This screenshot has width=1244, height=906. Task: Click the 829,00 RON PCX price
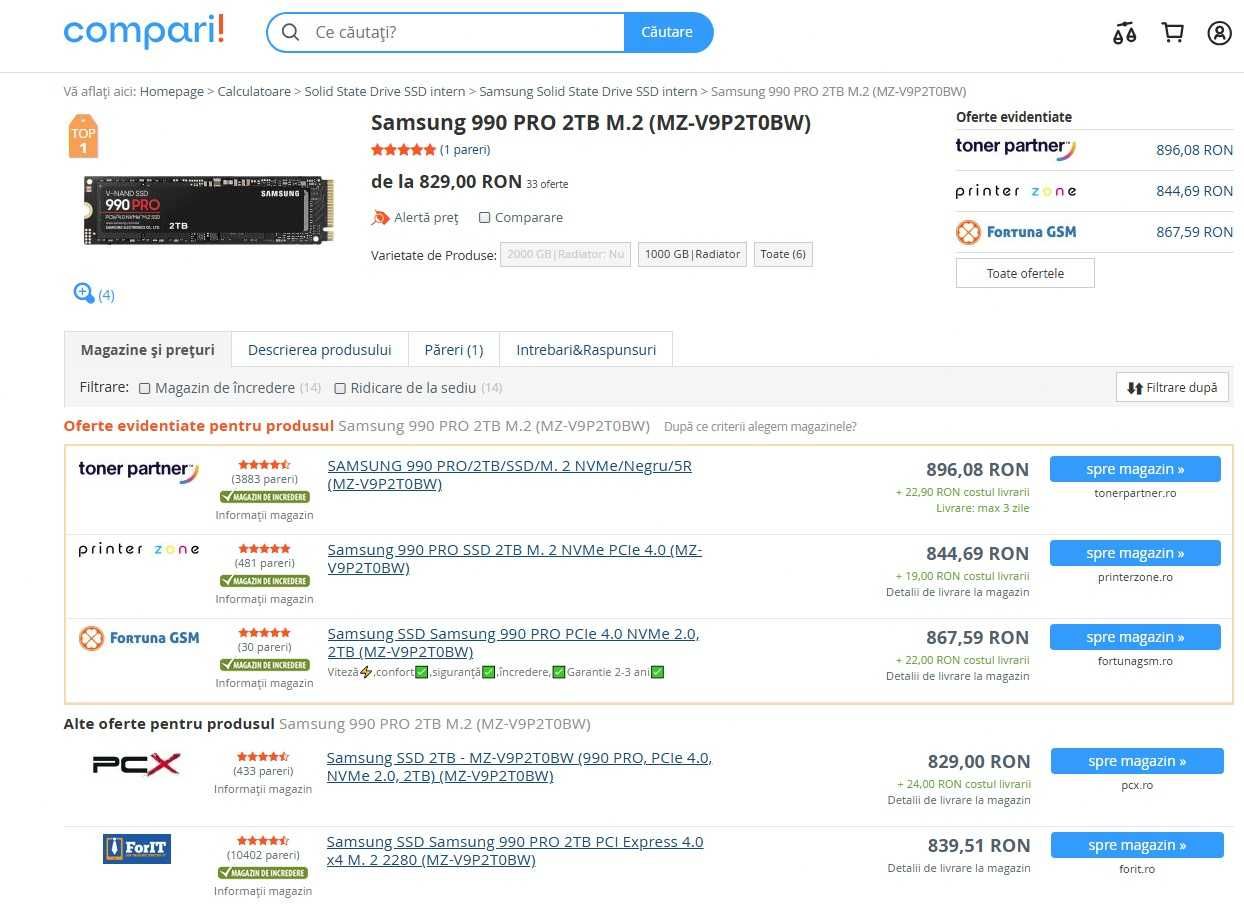point(978,762)
